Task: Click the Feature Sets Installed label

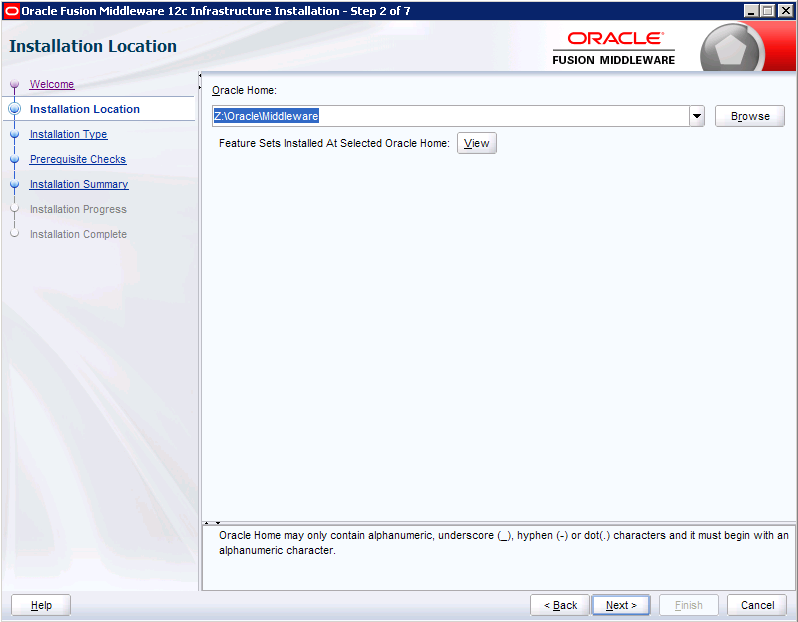Action: (x=334, y=143)
